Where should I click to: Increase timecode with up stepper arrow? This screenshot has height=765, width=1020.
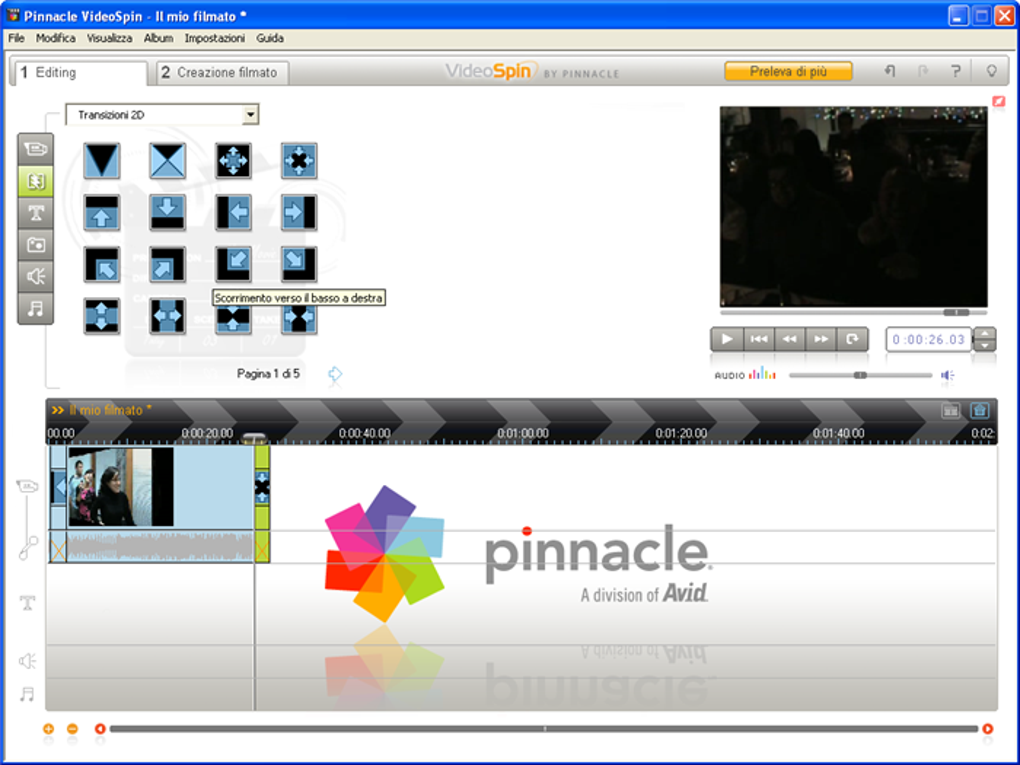pos(985,334)
